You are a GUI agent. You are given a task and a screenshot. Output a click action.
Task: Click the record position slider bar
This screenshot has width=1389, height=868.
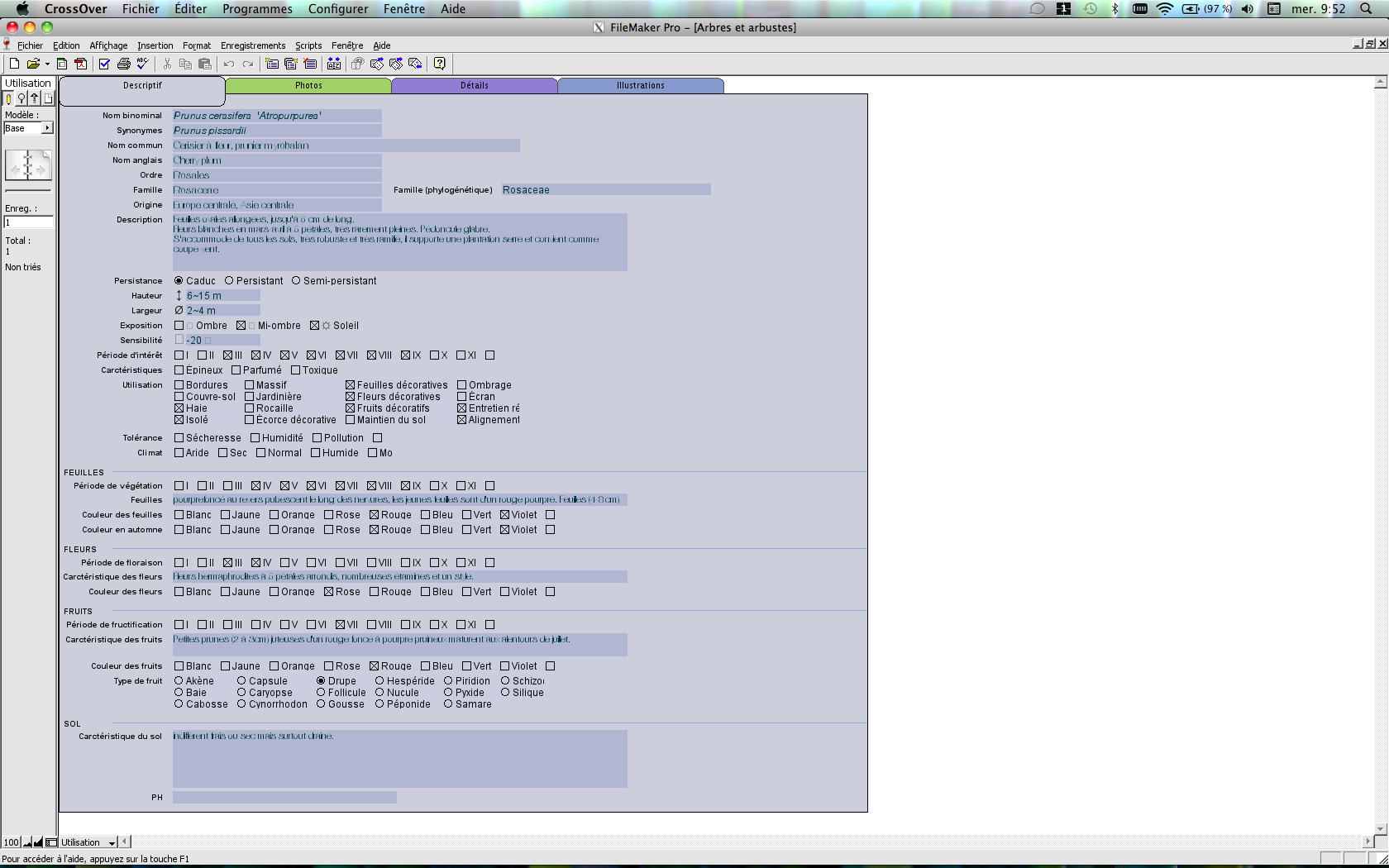tap(28, 190)
